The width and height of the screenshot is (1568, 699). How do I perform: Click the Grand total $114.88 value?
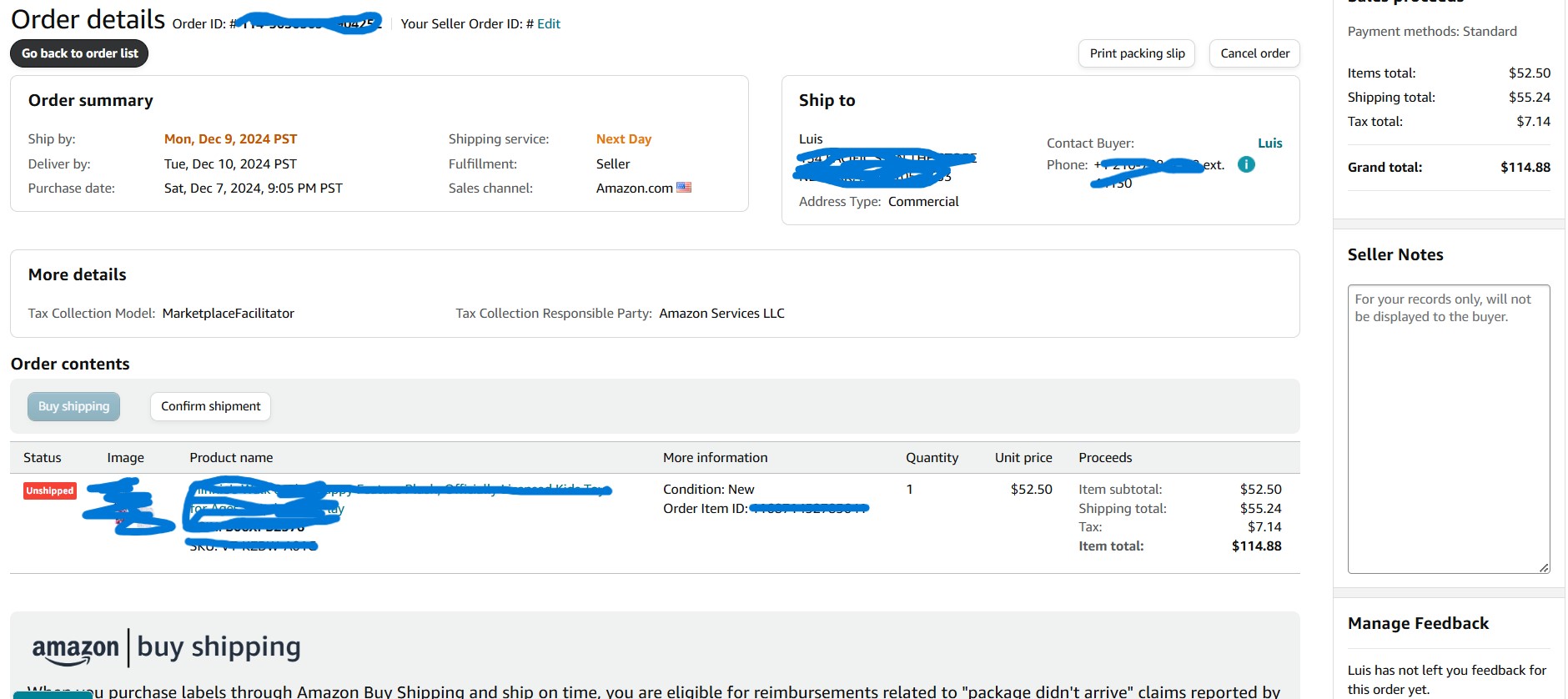[1525, 168]
